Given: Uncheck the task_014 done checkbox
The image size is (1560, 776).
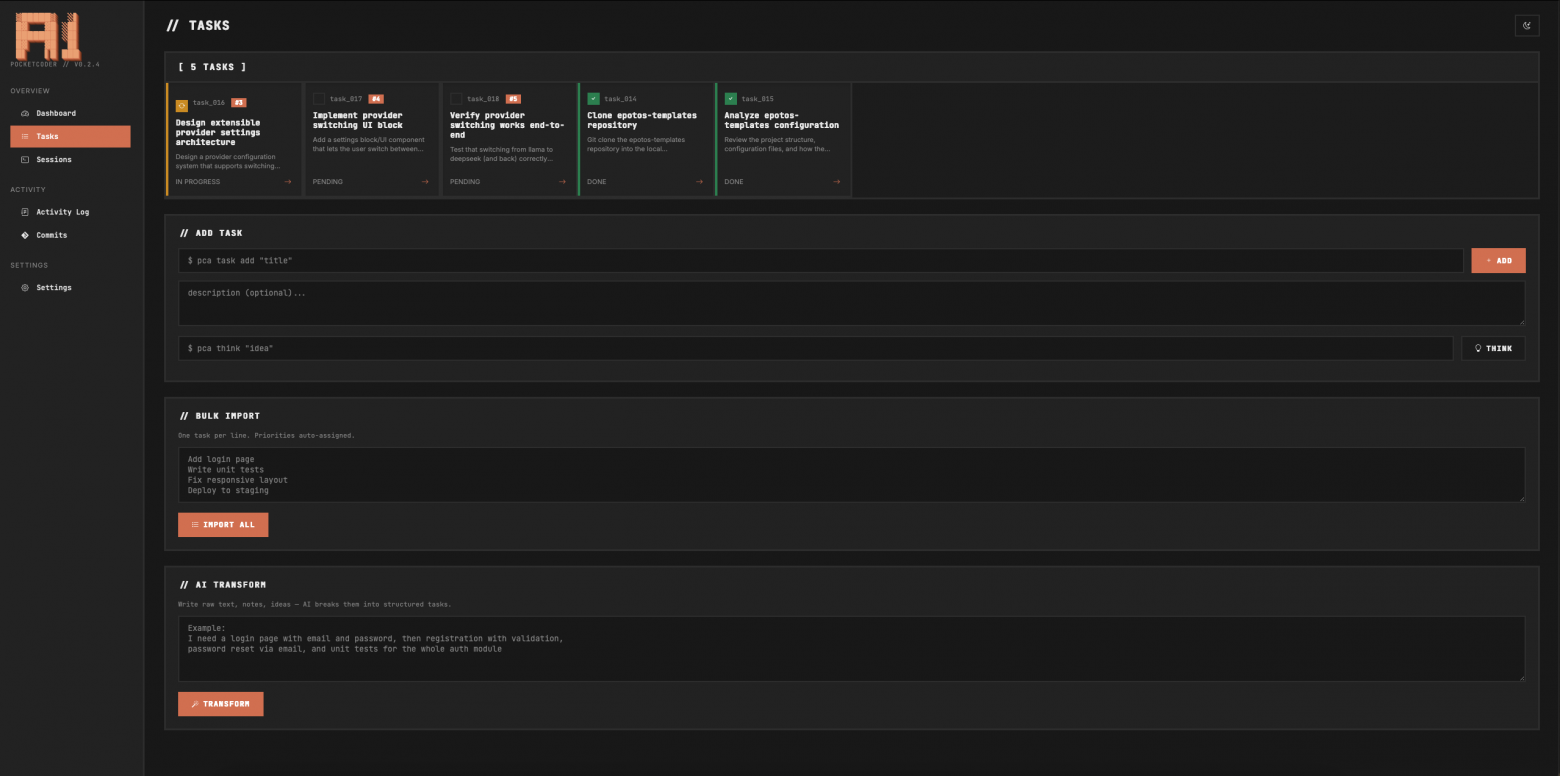Looking at the screenshot, I should point(594,99).
